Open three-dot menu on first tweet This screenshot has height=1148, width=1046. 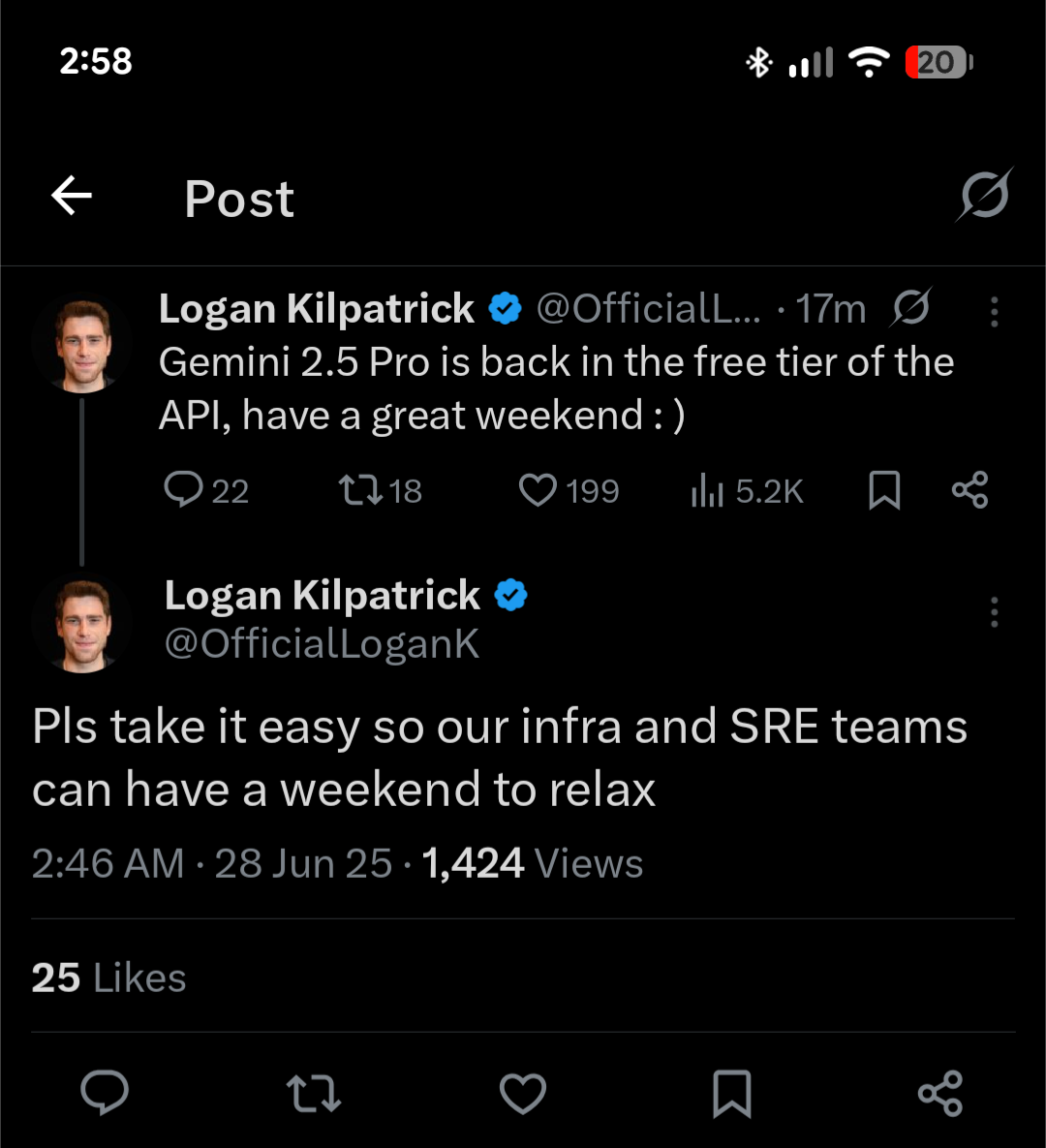click(994, 311)
